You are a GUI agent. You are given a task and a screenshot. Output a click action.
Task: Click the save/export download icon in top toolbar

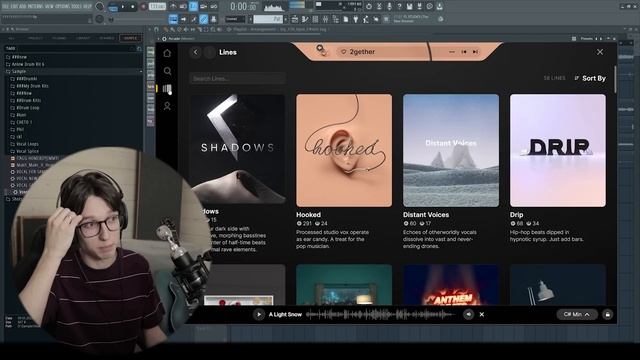(440, 7)
